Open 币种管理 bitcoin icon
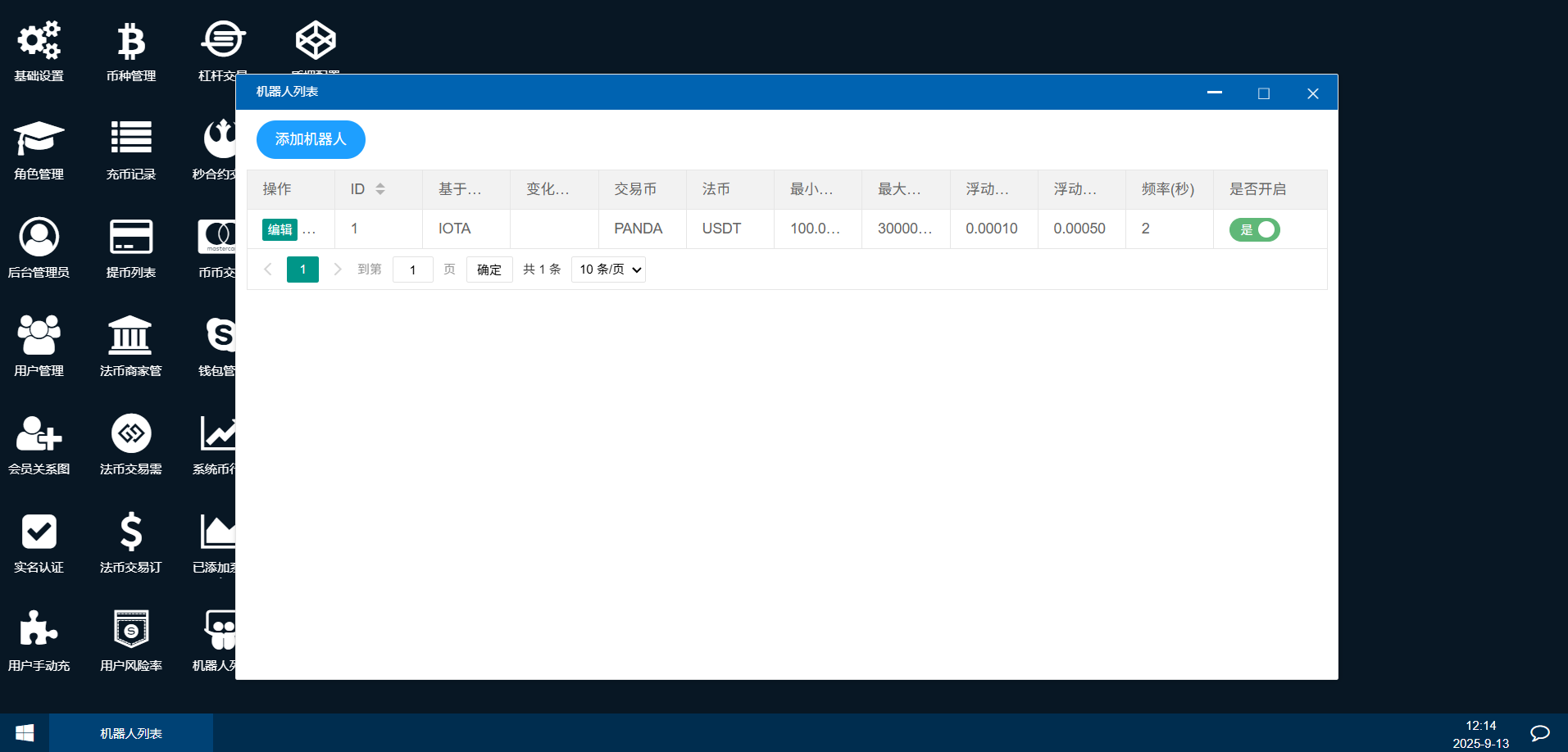The width and height of the screenshot is (1568, 752). coord(130,41)
